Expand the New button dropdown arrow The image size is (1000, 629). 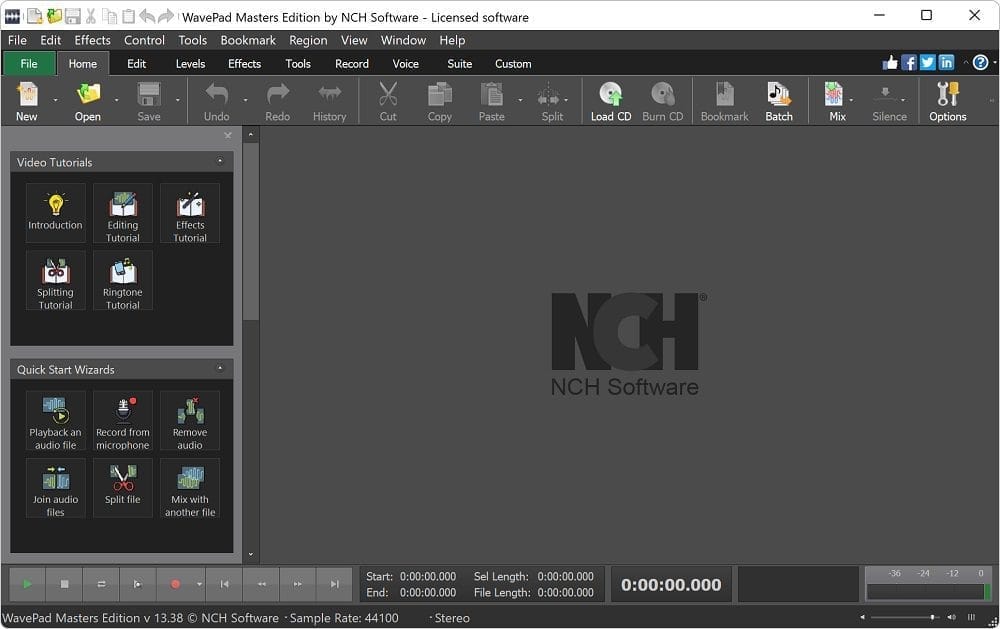point(55,100)
